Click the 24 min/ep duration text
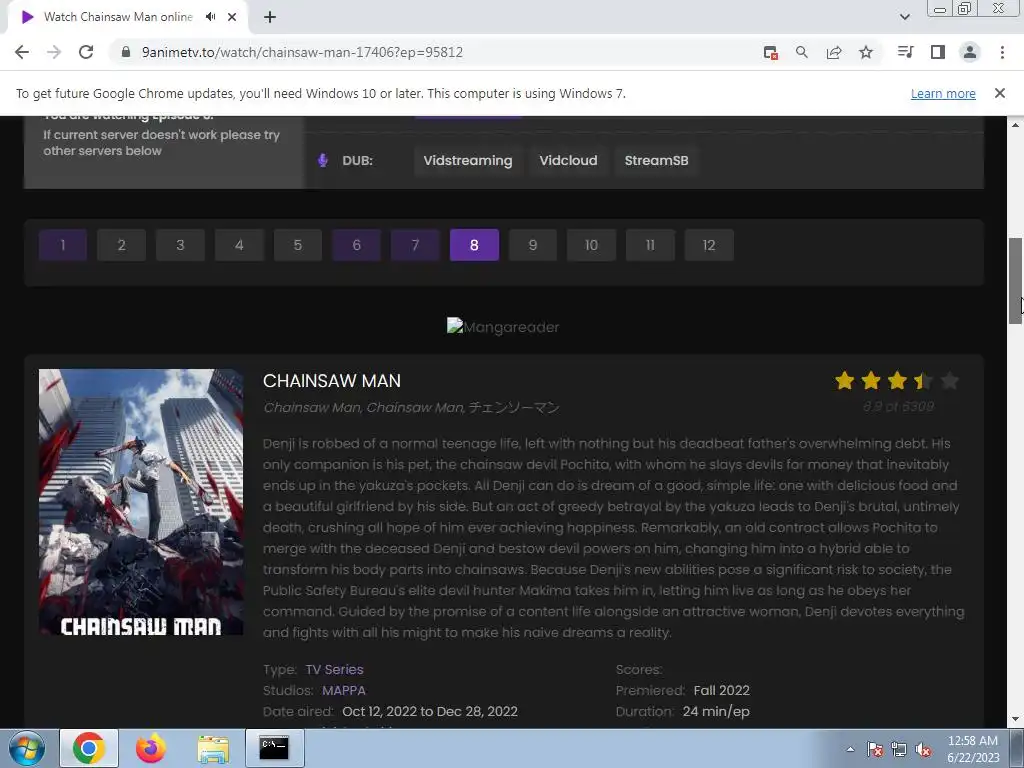 (716, 711)
